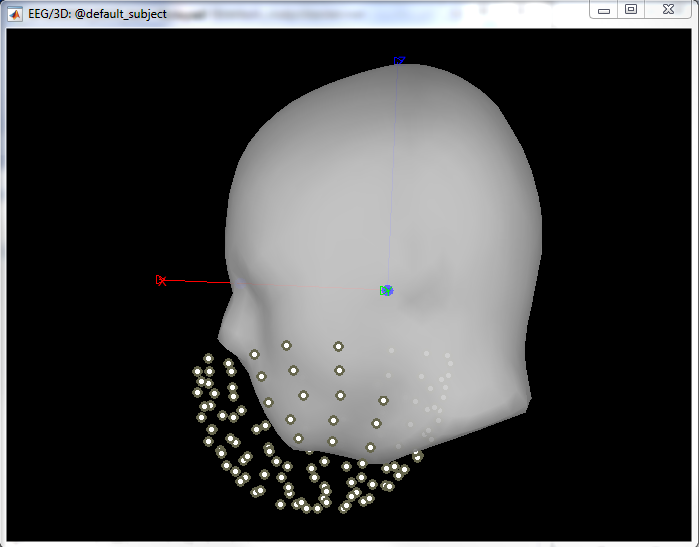
Task: Click the green Y axis label
Action: point(386,291)
